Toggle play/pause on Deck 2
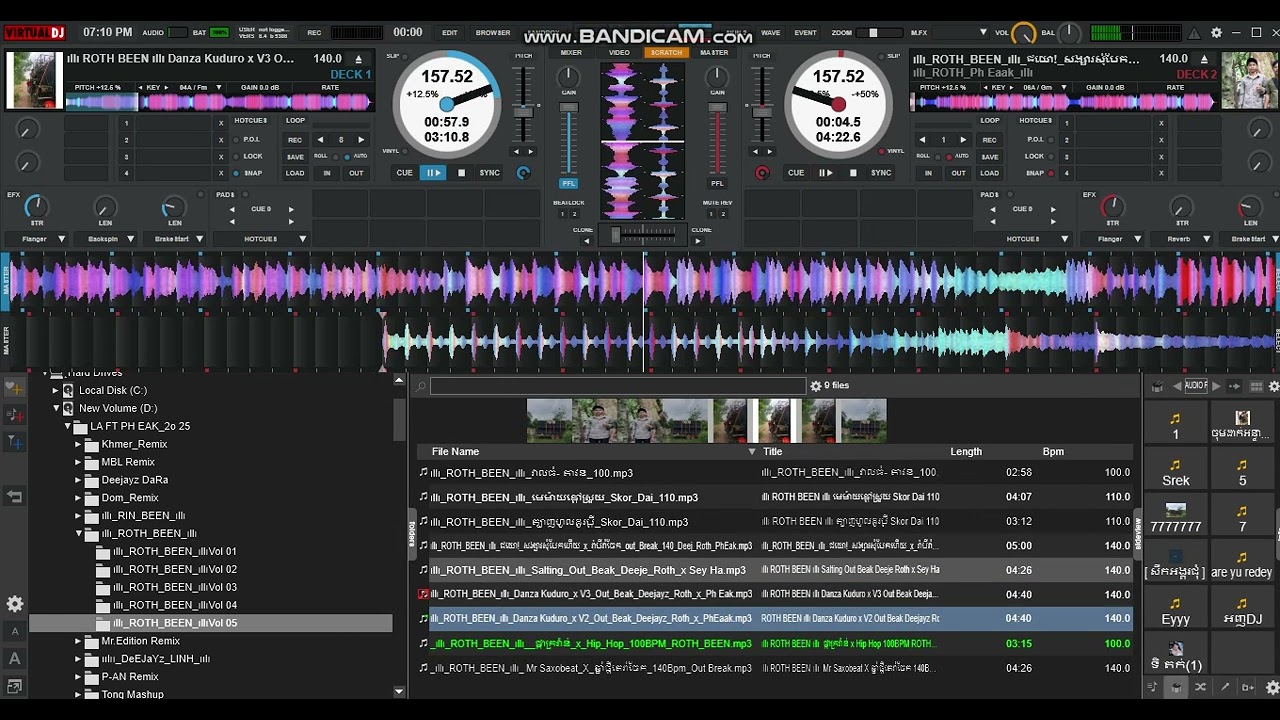 click(x=825, y=173)
